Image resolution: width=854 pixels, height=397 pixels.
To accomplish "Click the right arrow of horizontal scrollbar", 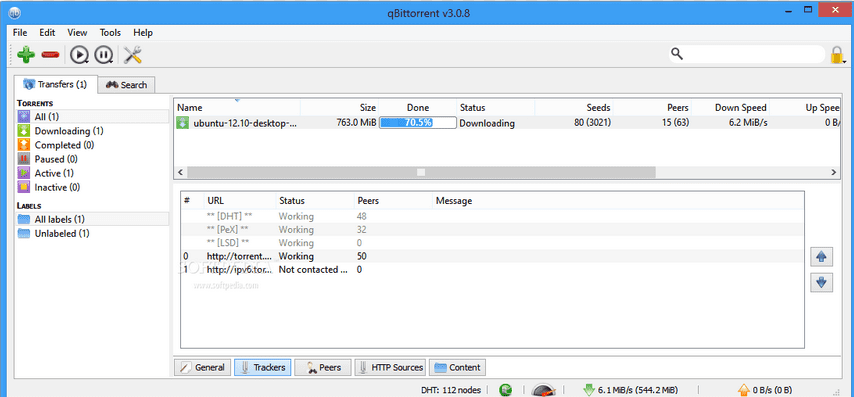I will coord(833,172).
